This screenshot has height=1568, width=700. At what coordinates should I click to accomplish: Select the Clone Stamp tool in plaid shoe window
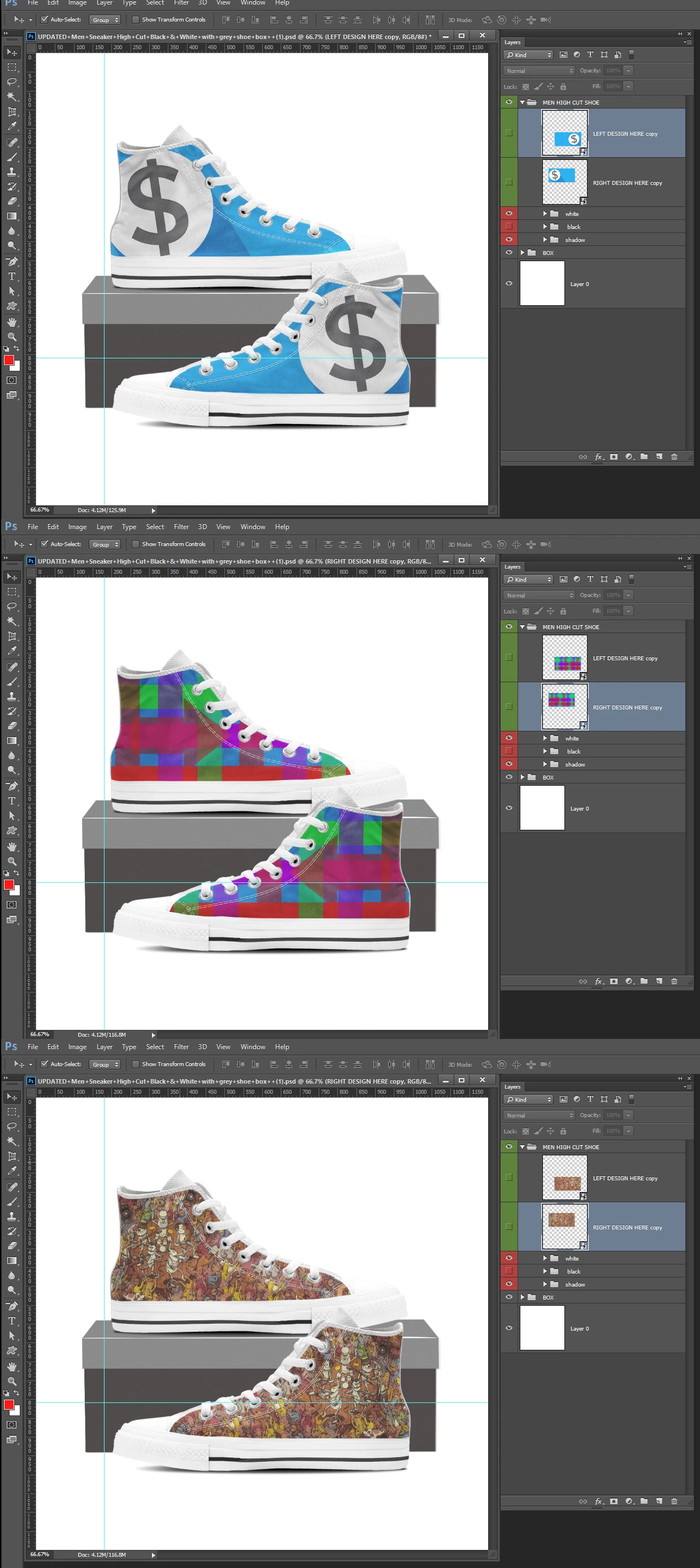point(11,696)
